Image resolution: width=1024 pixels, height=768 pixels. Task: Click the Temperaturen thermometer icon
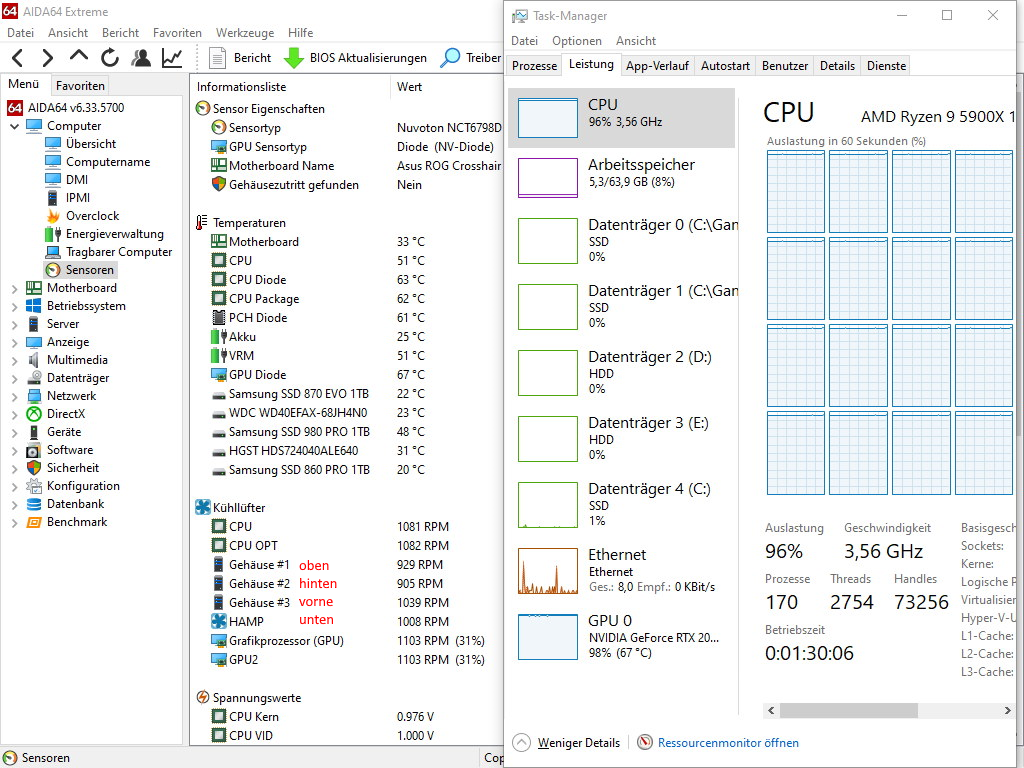202,223
